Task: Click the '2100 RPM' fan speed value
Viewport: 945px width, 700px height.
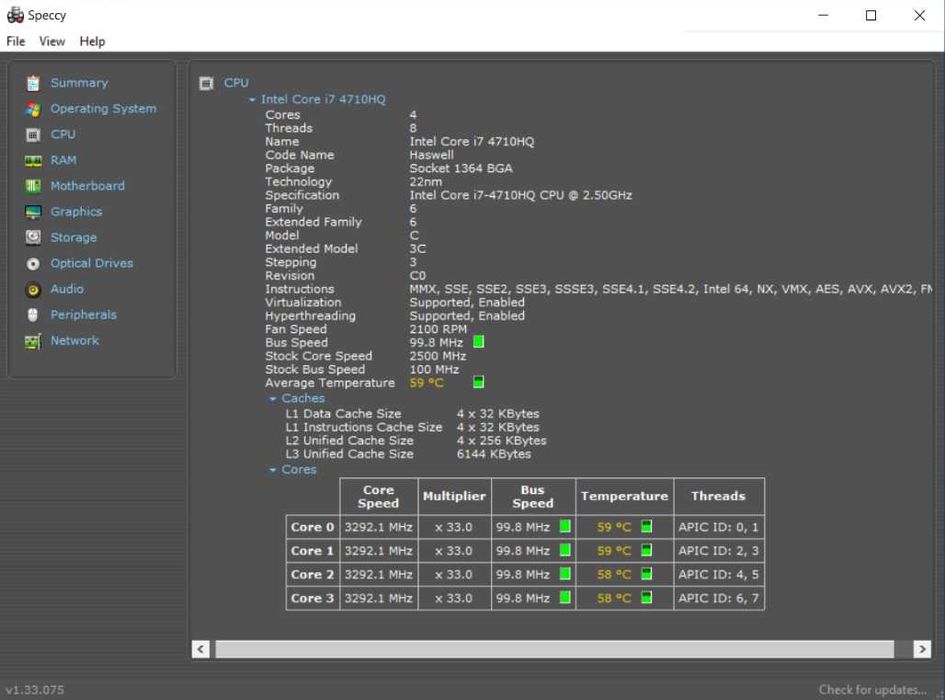Action: (438, 329)
